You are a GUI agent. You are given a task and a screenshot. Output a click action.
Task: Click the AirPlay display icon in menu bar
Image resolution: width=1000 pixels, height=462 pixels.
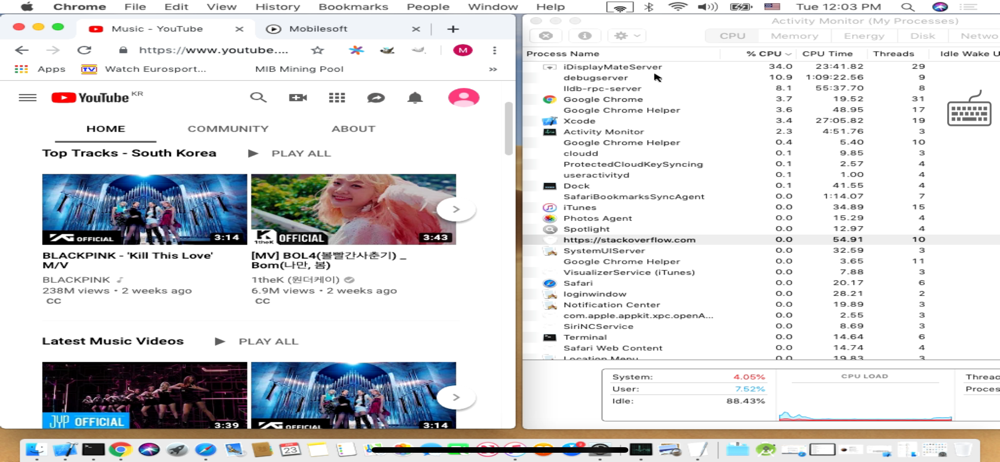pyautogui.click(x=619, y=8)
